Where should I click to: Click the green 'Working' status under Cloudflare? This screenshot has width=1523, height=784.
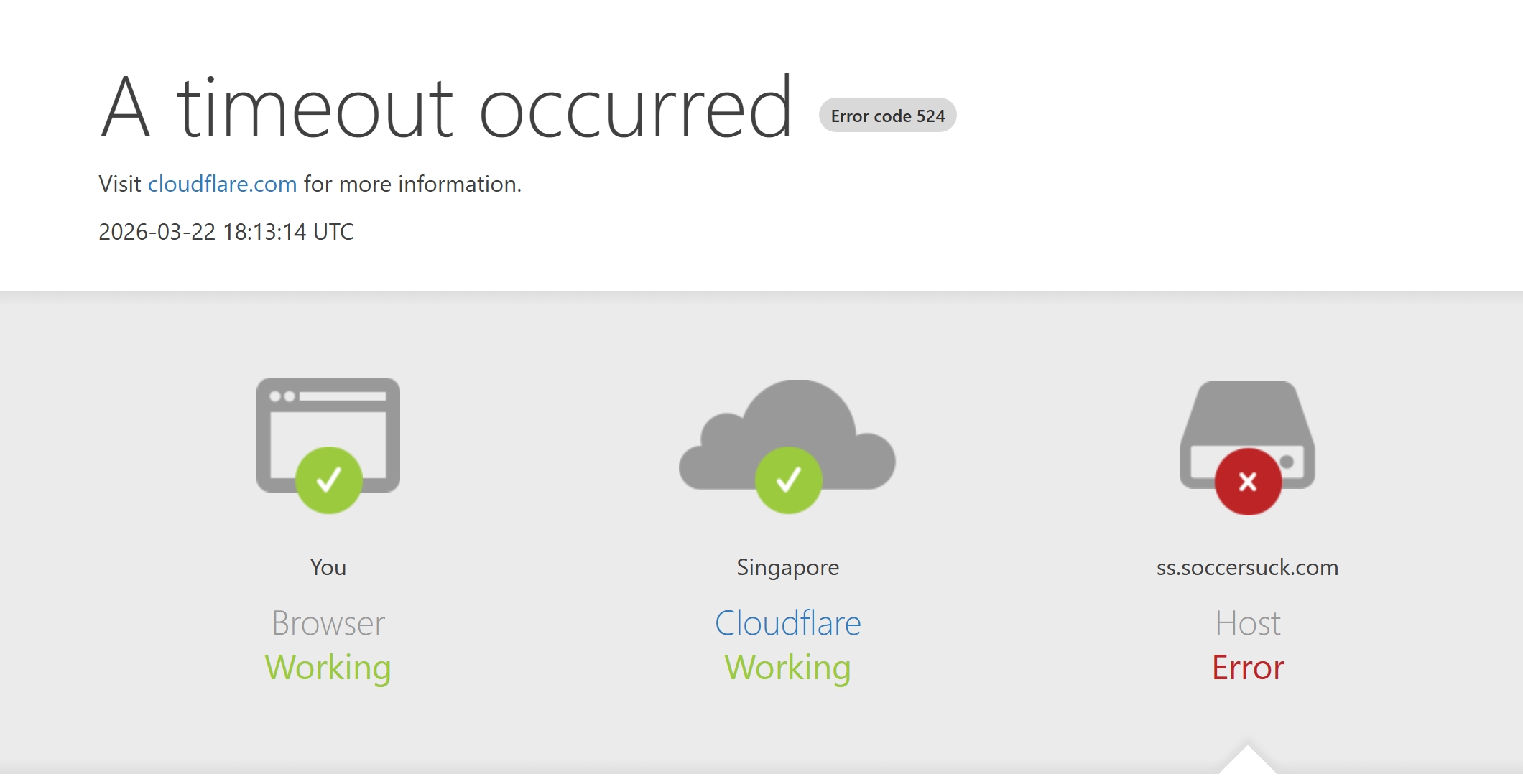coord(787,667)
